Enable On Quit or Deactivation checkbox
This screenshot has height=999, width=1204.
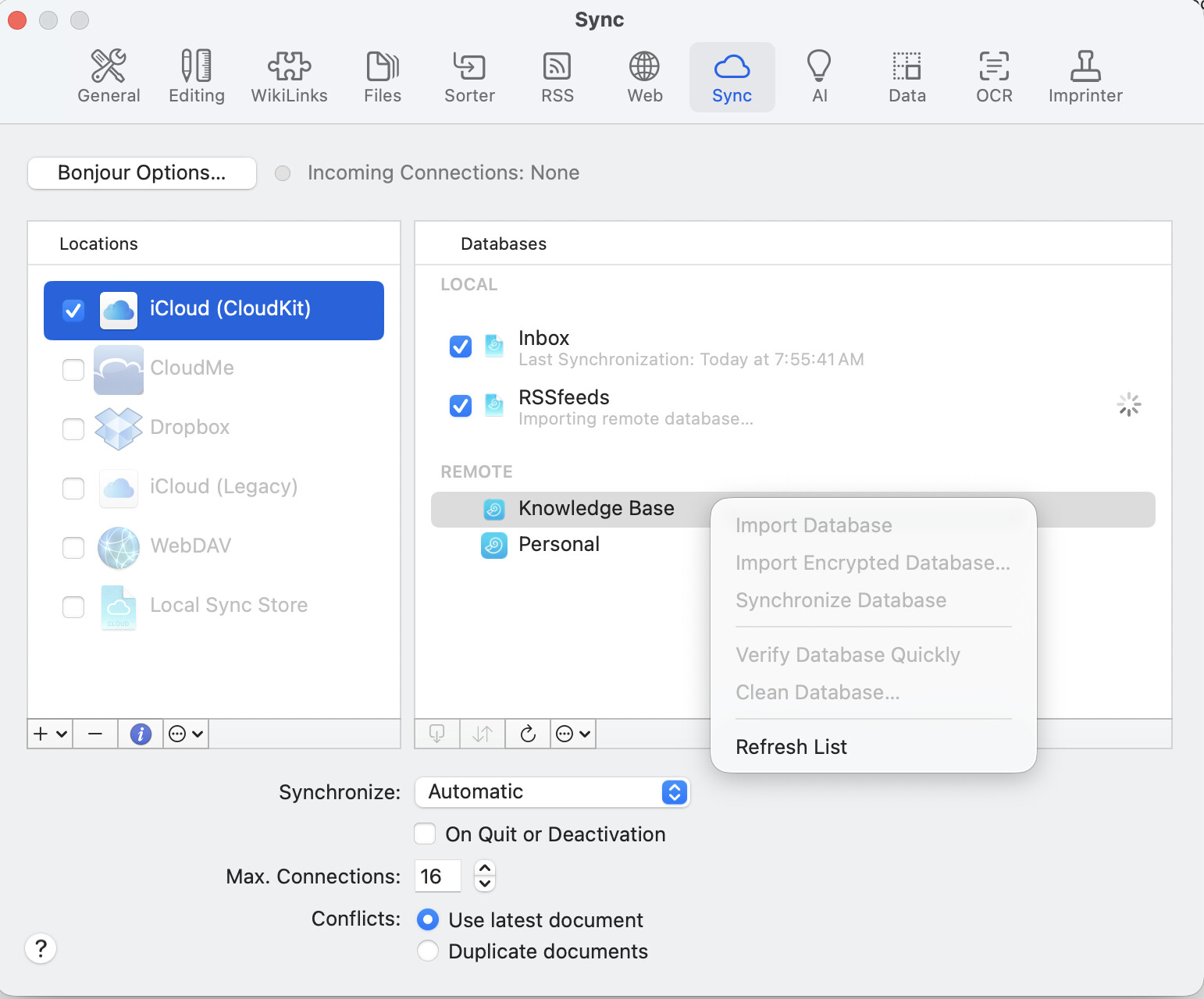tap(426, 834)
